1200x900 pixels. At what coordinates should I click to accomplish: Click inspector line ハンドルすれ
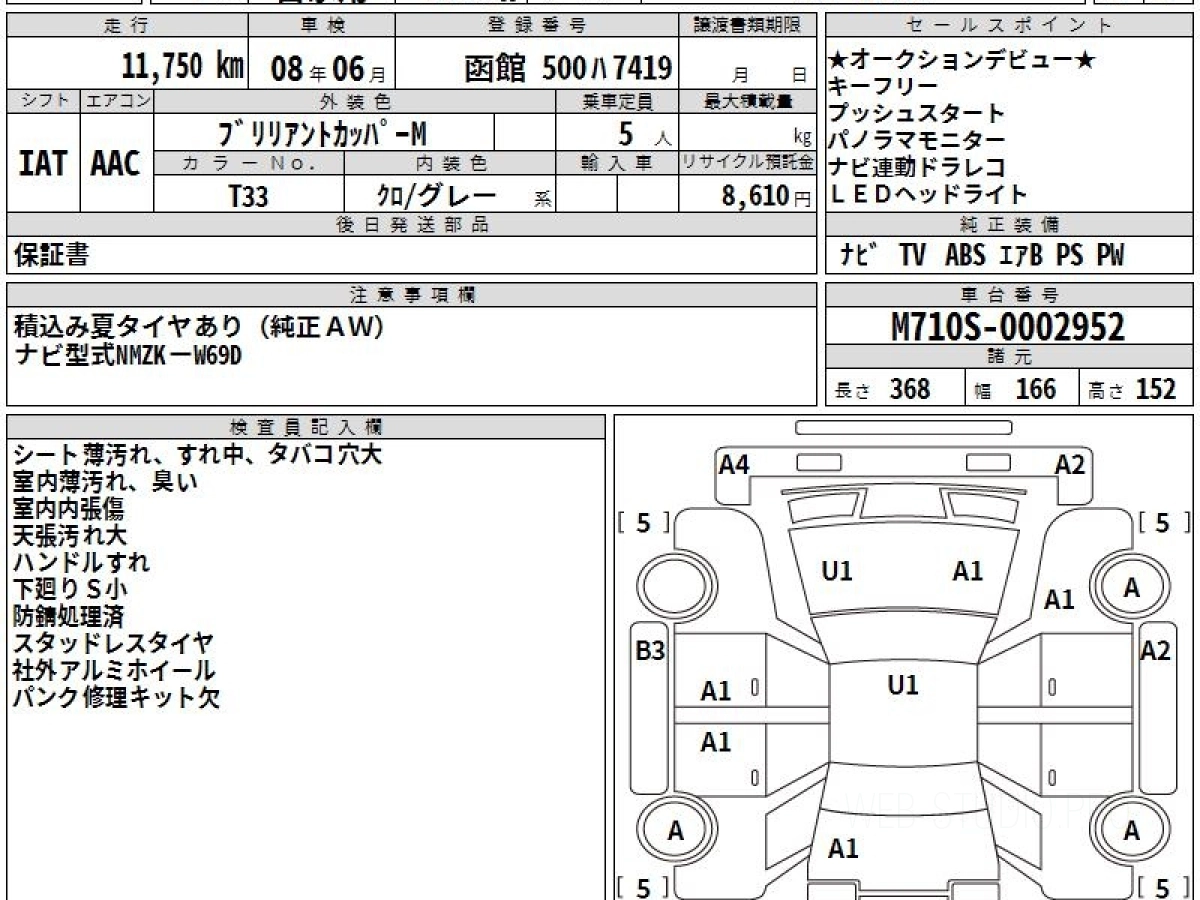82,562
